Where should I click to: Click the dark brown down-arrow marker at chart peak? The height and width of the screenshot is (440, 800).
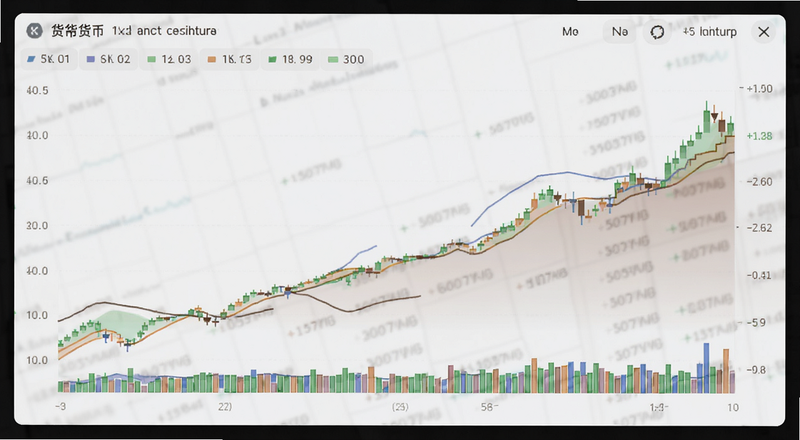tap(714, 115)
